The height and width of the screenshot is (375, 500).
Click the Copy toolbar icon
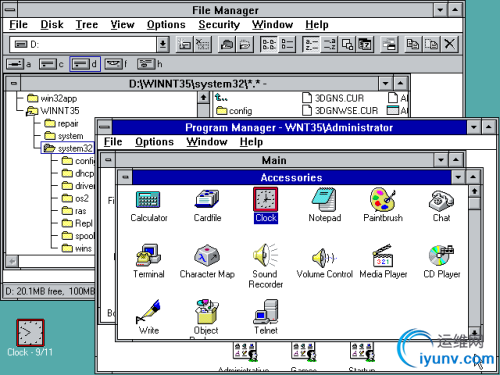[x=413, y=44]
